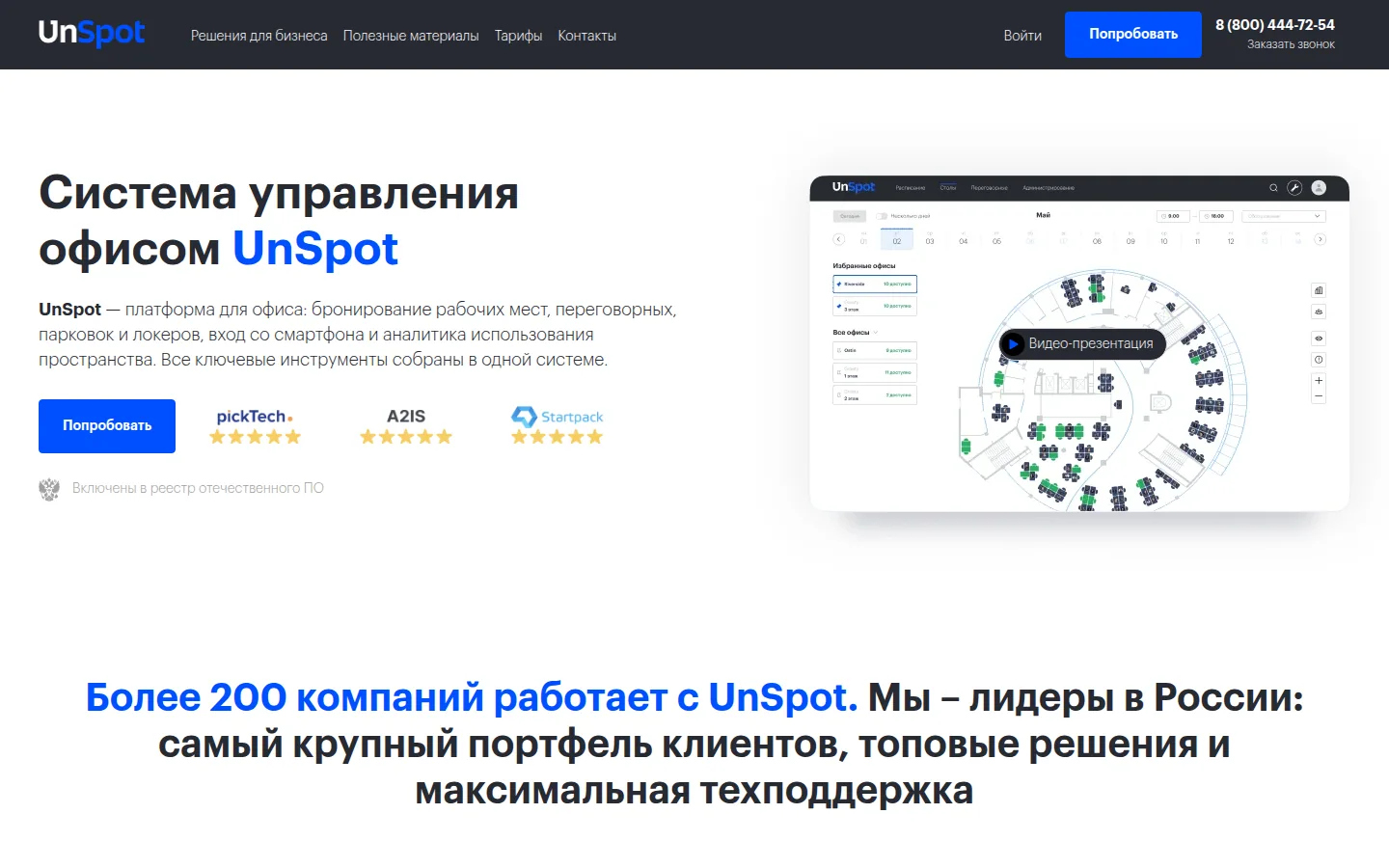Click the small UnSpot logo inside the preview

[x=854, y=187]
